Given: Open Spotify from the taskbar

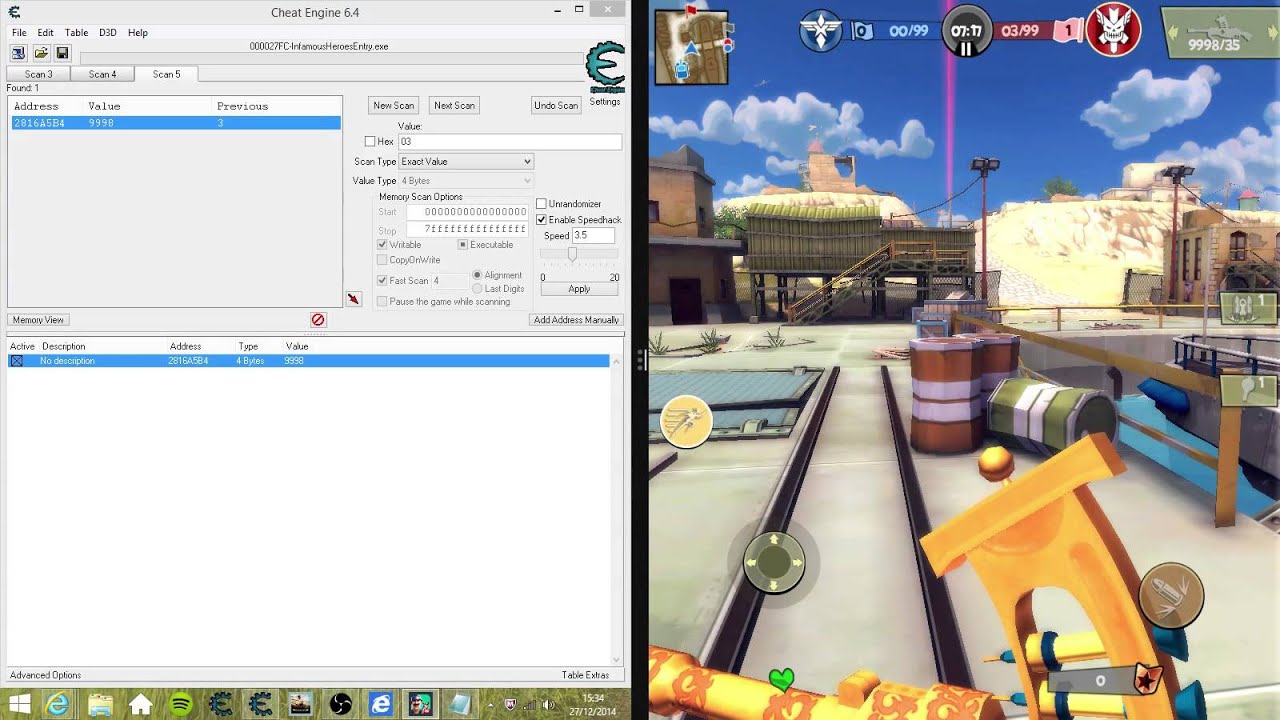Looking at the screenshot, I should point(180,705).
